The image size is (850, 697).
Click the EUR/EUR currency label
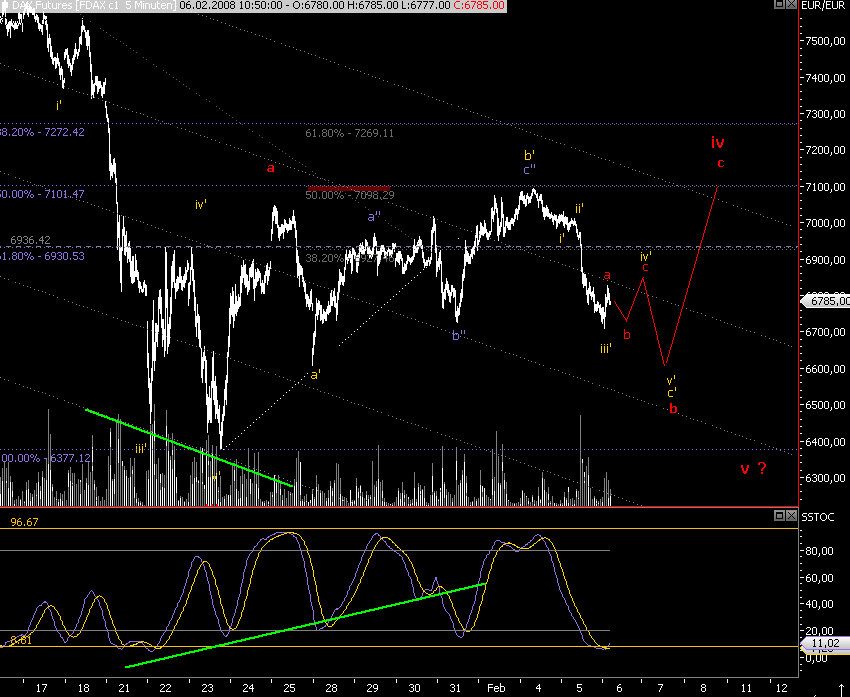pyautogui.click(x=822, y=5)
